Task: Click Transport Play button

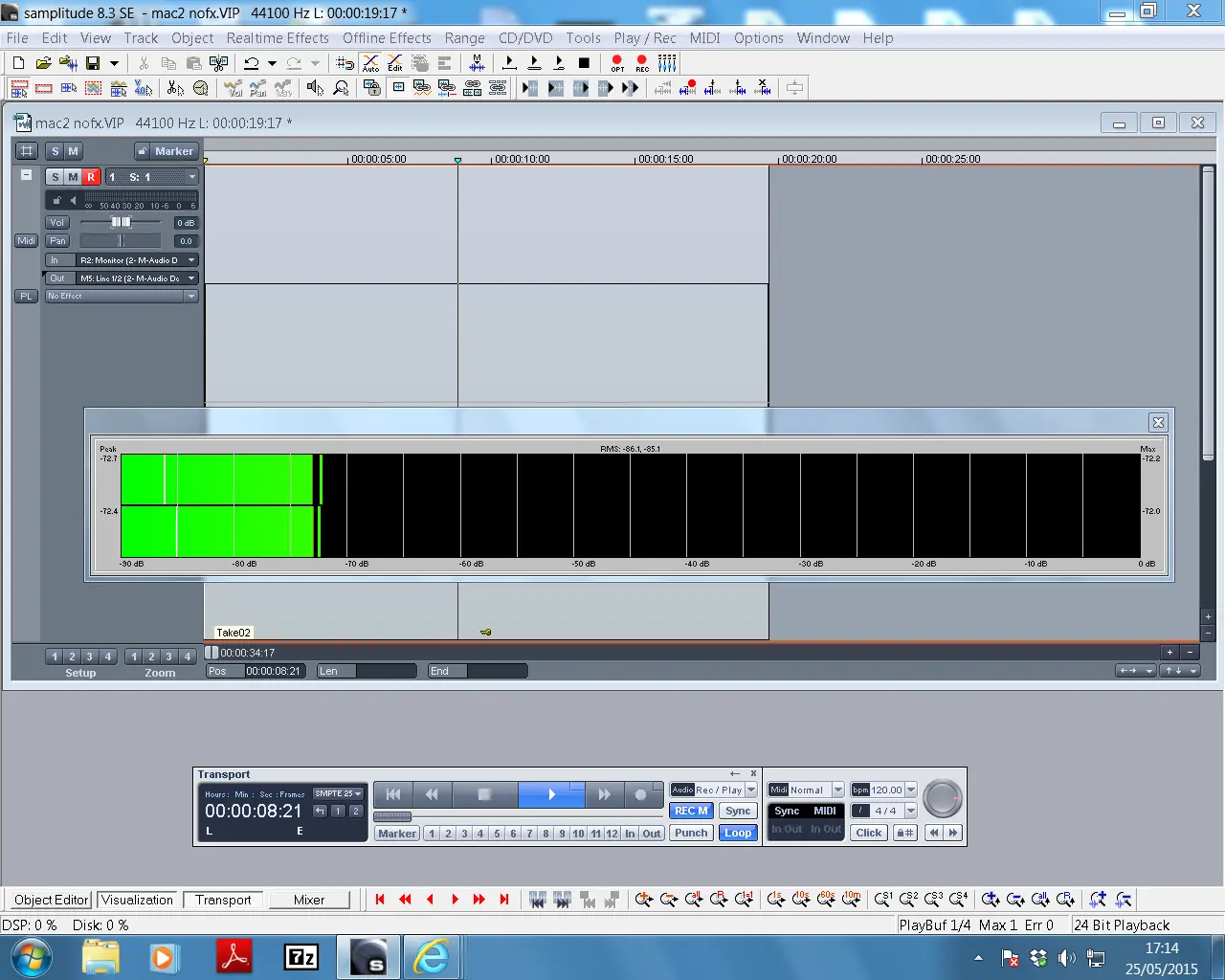Action: (551, 794)
